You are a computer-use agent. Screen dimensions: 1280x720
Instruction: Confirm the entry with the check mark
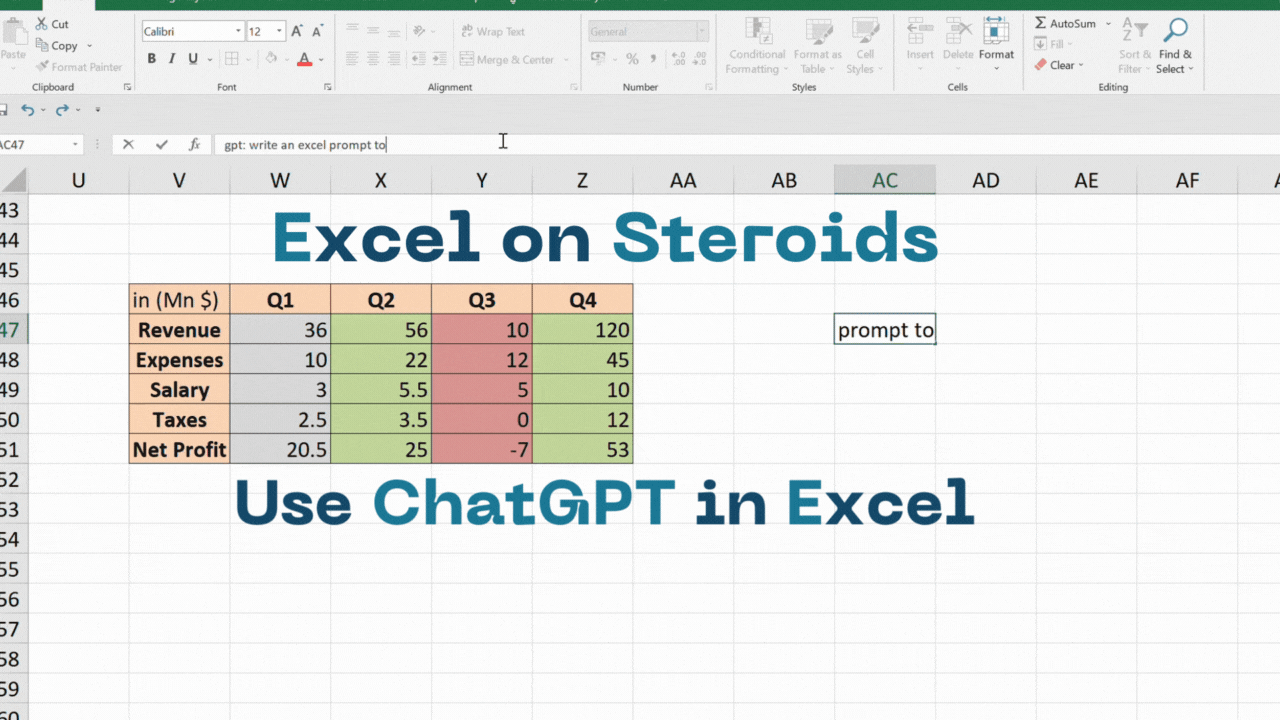coord(162,144)
